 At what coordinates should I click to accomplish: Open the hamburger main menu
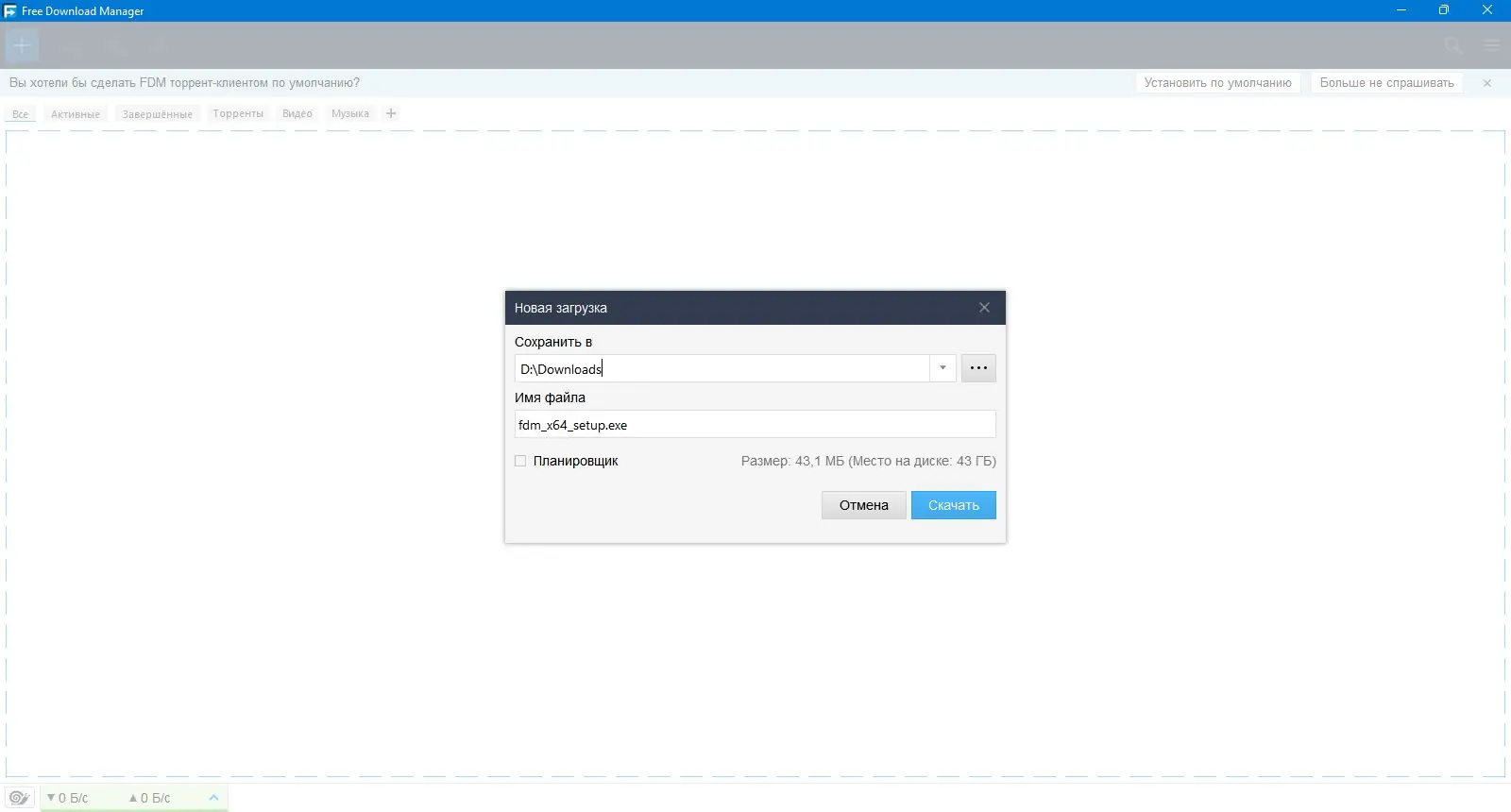[1492, 45]
